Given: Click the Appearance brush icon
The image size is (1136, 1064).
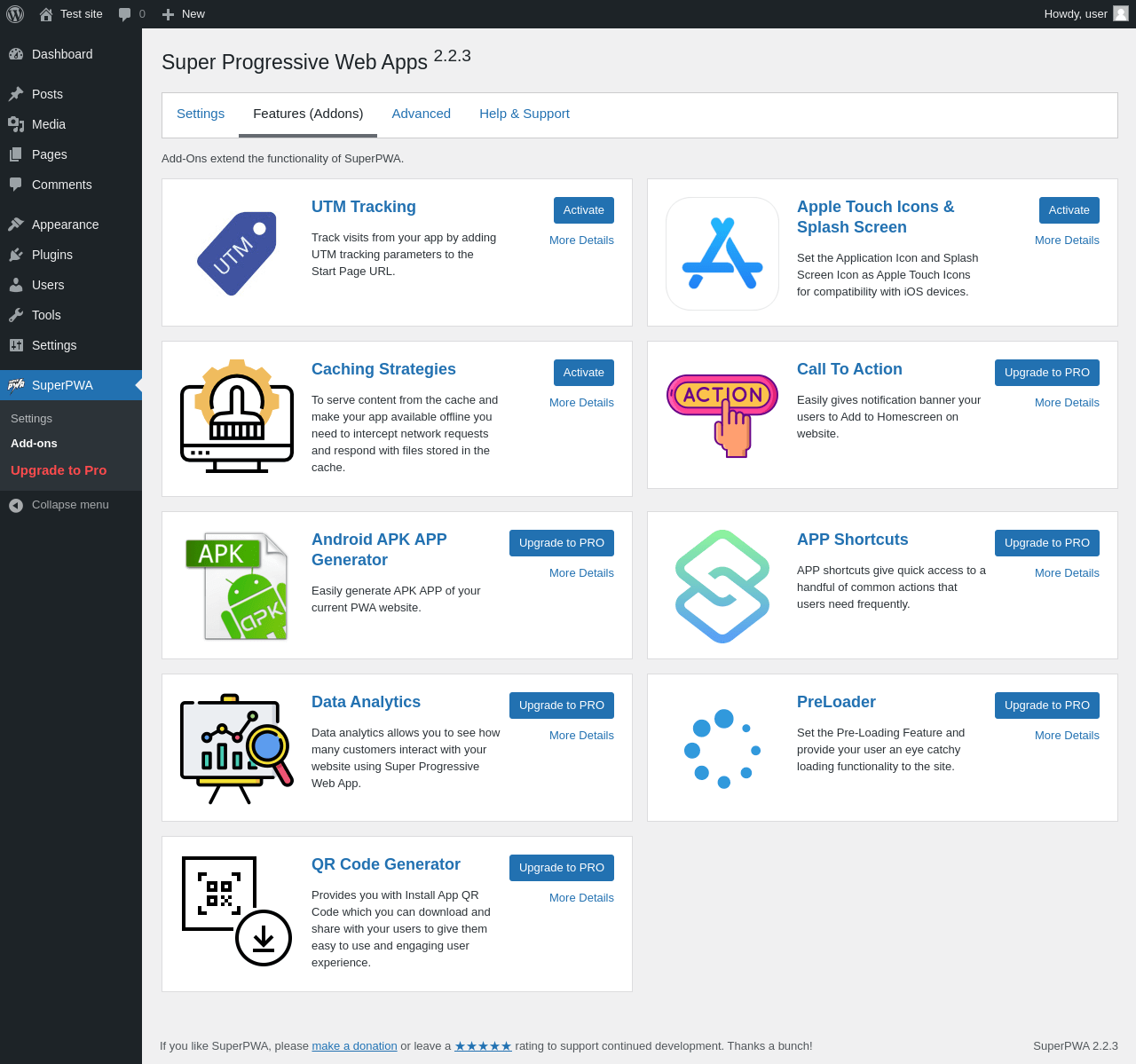Looking at the screenshot, I should click(16, 225).
